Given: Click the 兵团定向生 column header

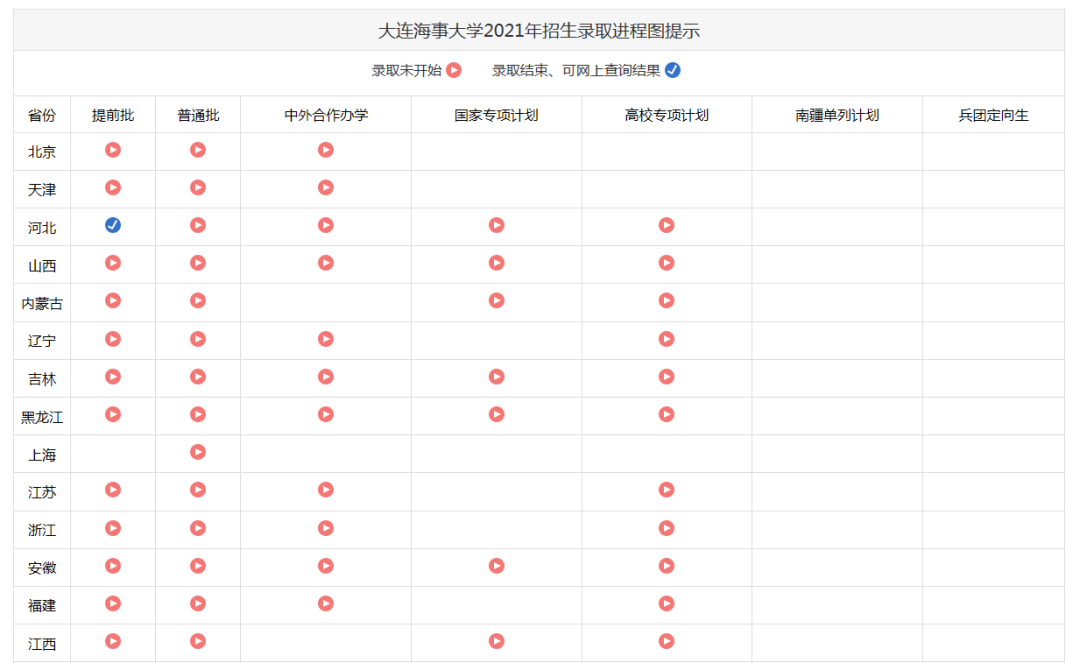Looking at the screenshot, I should click(x=994, y=115).
